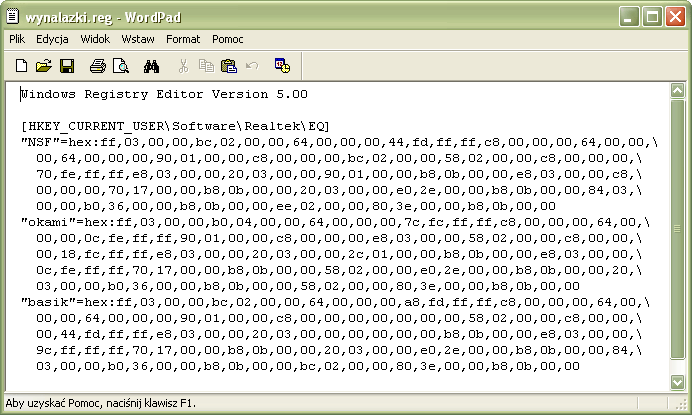Image resolution: width=692 pixels, height=415 pixels.
Task: Click the line starting with "okami"=hex
Action: point(335,222)
